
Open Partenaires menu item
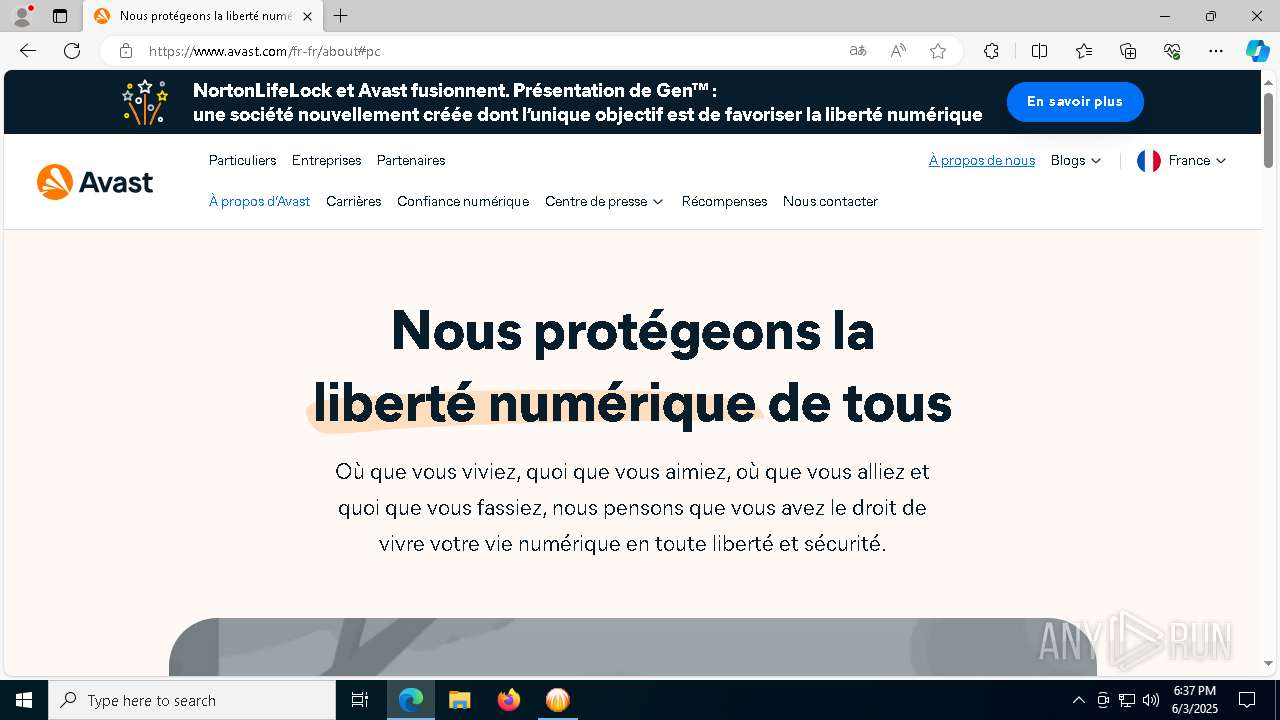pyautogui.click(x=411, y=160)
